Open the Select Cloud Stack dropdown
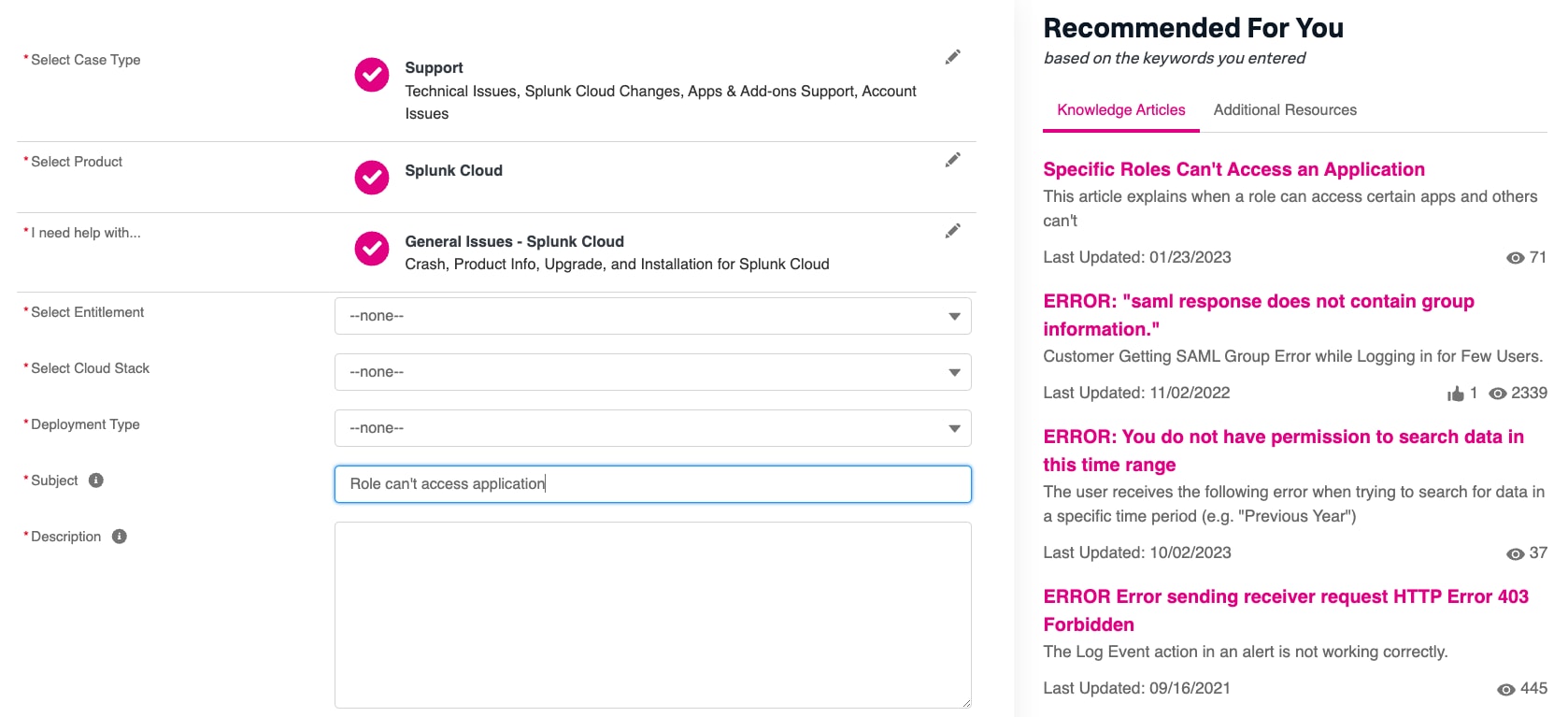1568x717 pixels. [x=653, y=372]
